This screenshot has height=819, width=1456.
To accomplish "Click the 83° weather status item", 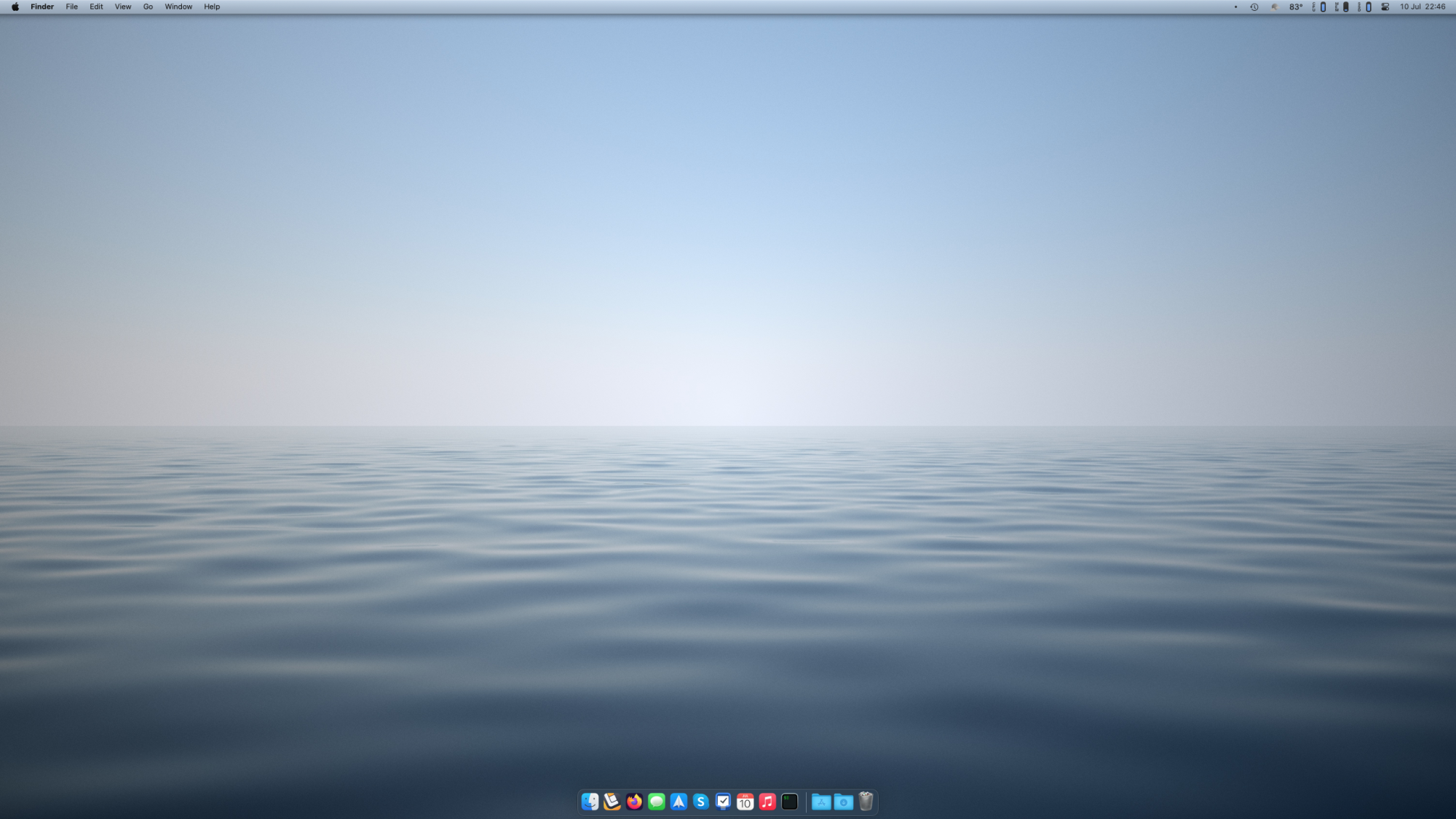I will [x=1296, y=7].
